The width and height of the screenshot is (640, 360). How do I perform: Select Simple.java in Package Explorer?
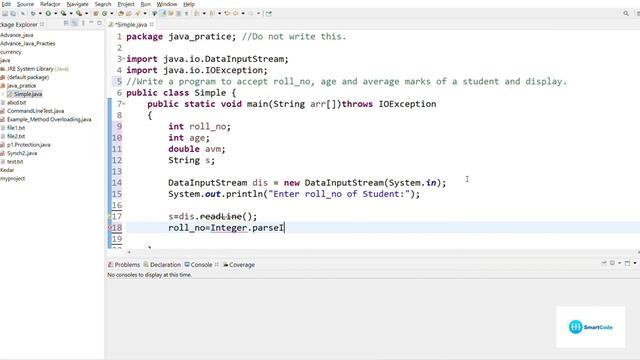pyautogui.click(x=24, y=94)
